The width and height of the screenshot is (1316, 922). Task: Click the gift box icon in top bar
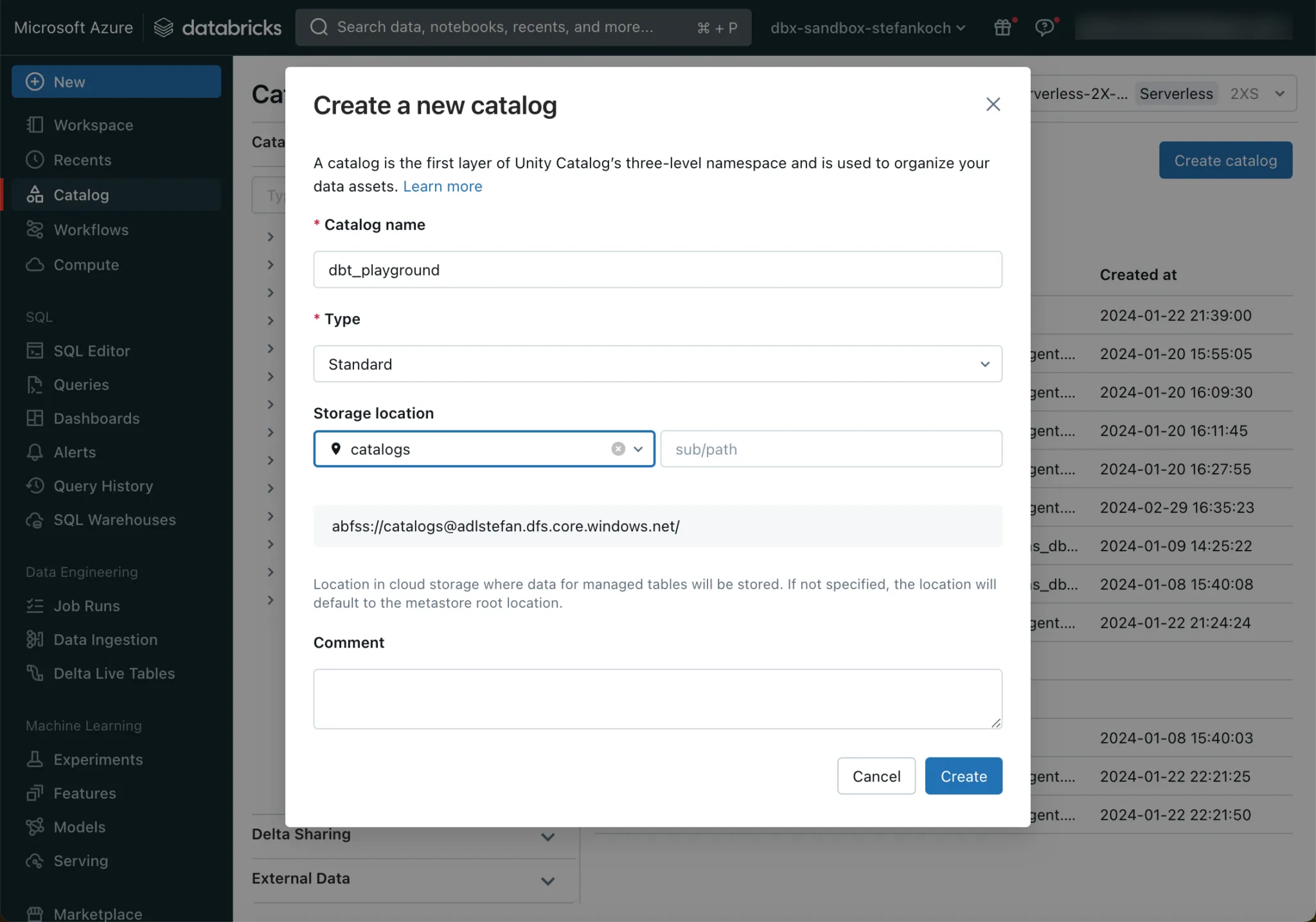point(1002,28)
